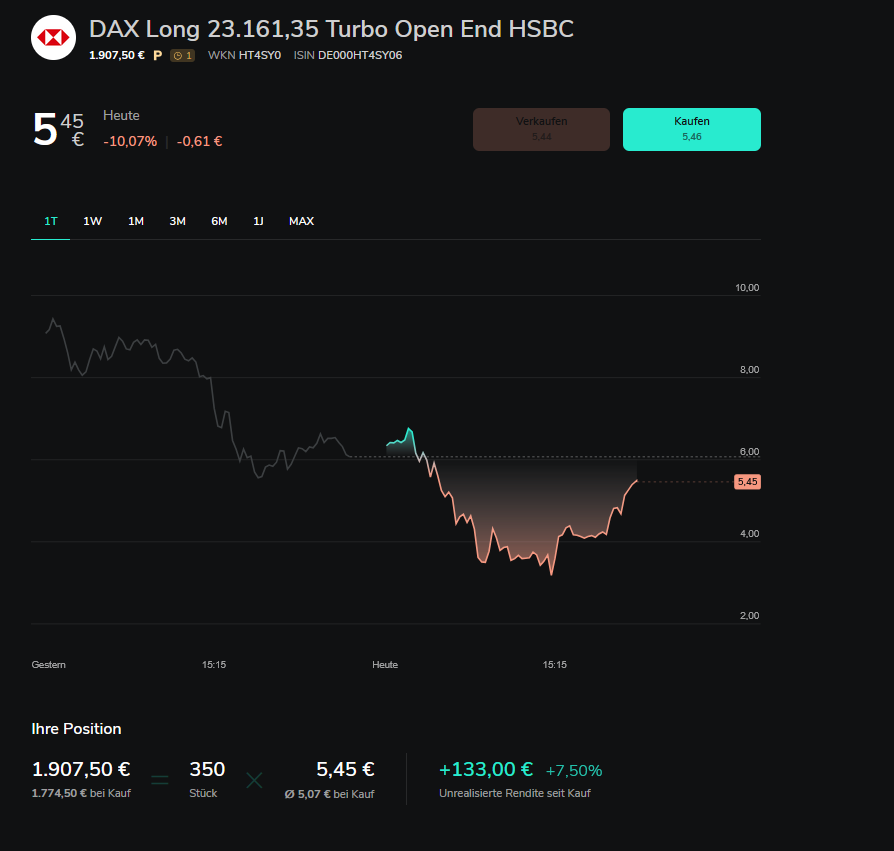The width and height of the screenshot is (894, 851).
Task: Click the portfolio 'P' icon in header
Action: point(157,56)
